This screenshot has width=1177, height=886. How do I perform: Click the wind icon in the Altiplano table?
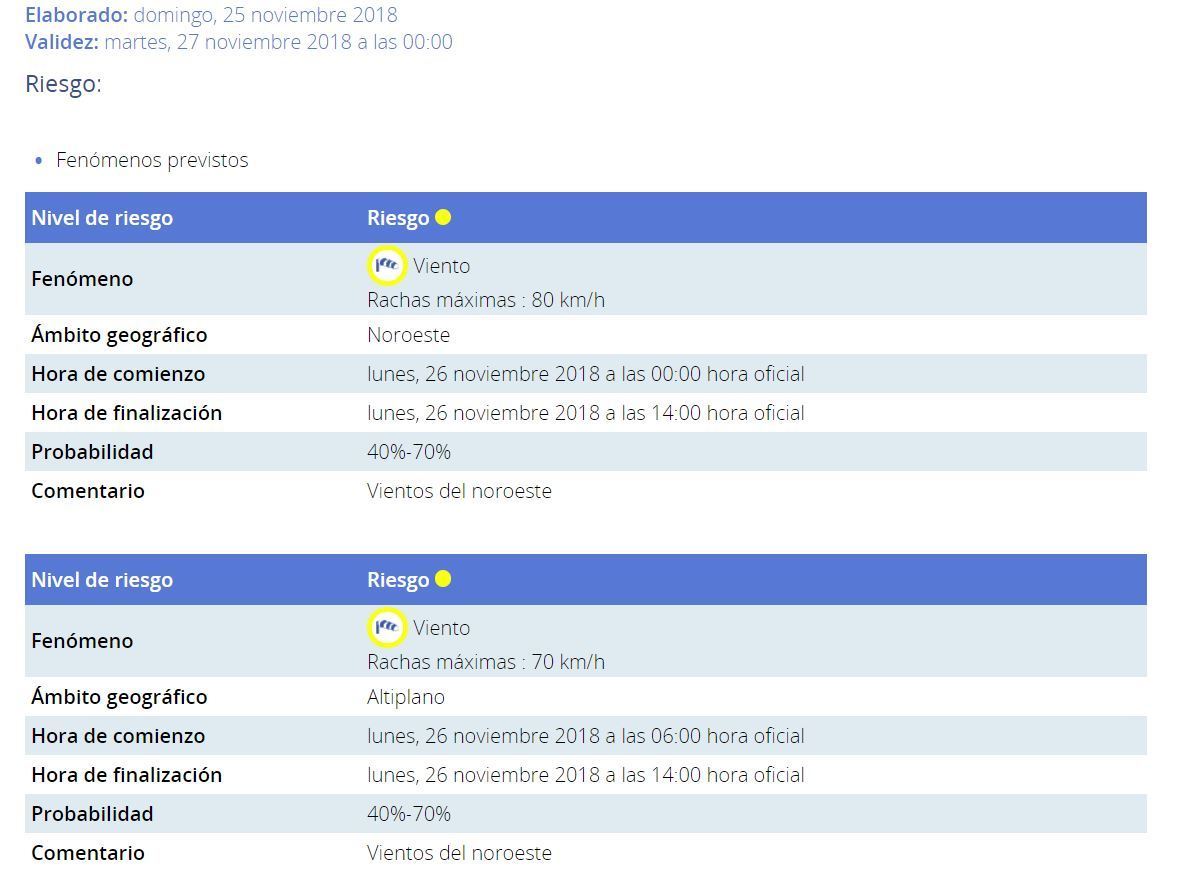coord(386,627)
